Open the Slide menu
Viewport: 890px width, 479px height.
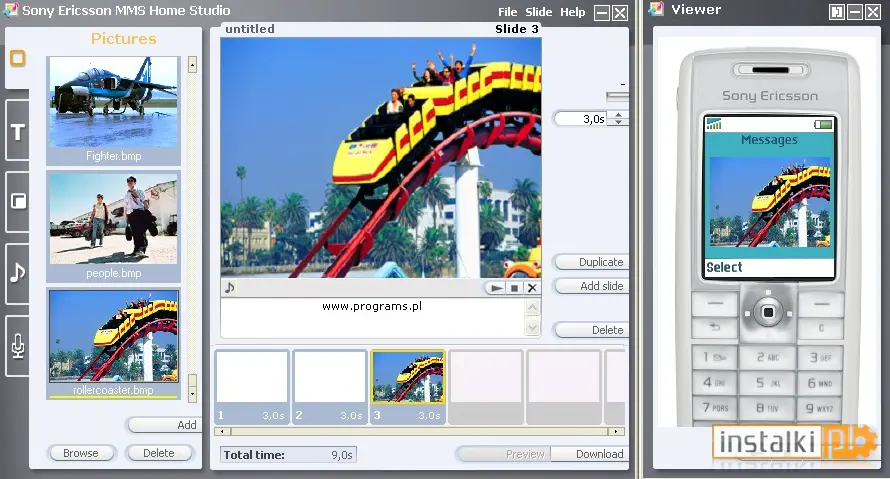click(538, 12)
